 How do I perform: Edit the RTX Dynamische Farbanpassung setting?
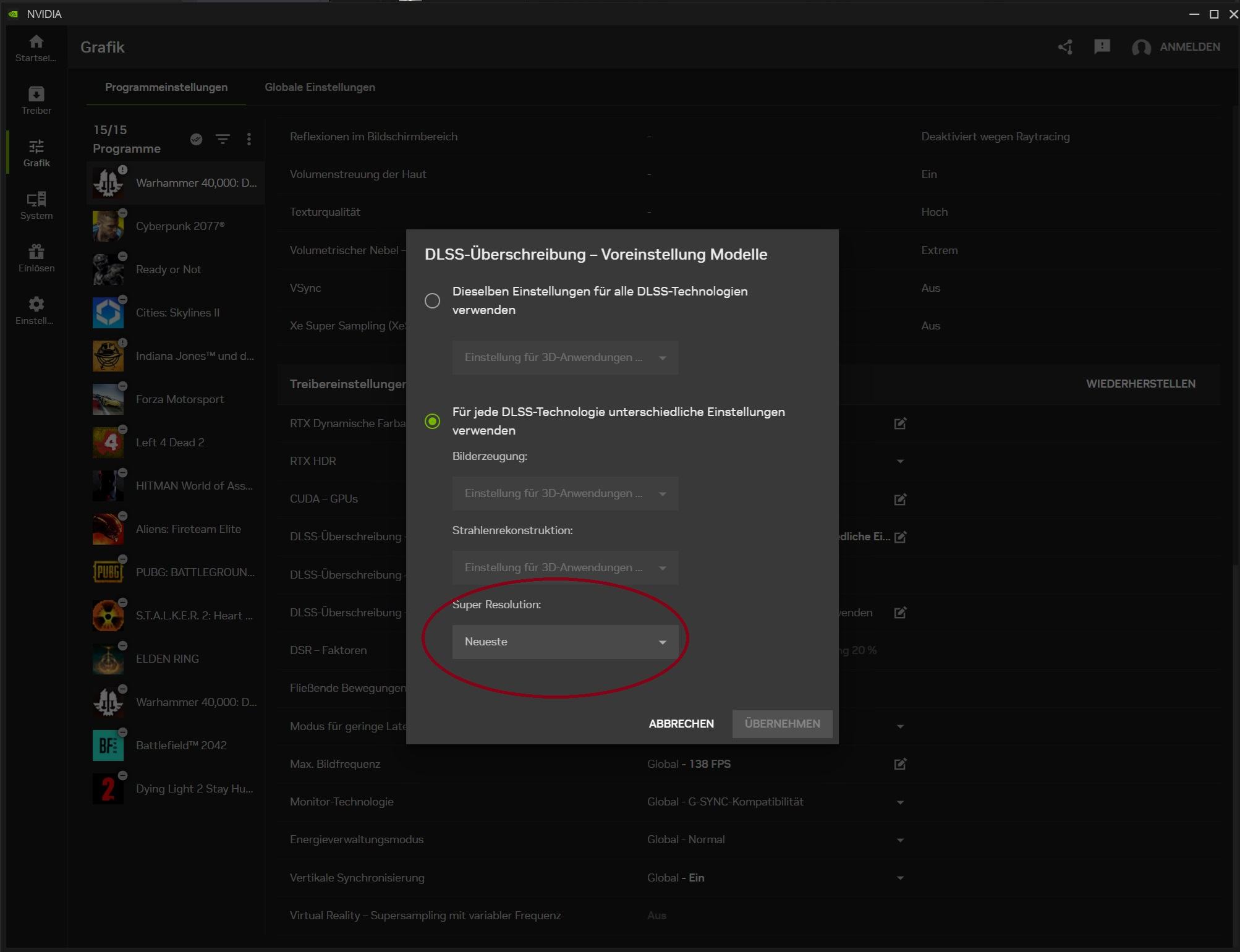point(900,423)
